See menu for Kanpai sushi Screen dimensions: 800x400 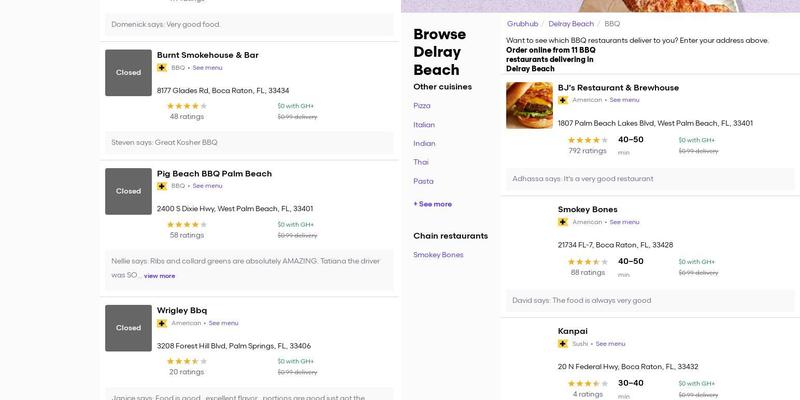610,344
